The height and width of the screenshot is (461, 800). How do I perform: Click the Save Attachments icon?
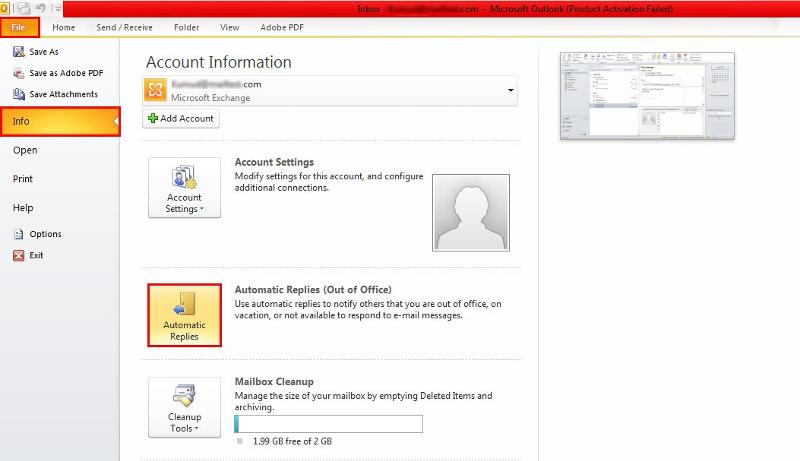[19, 94]
